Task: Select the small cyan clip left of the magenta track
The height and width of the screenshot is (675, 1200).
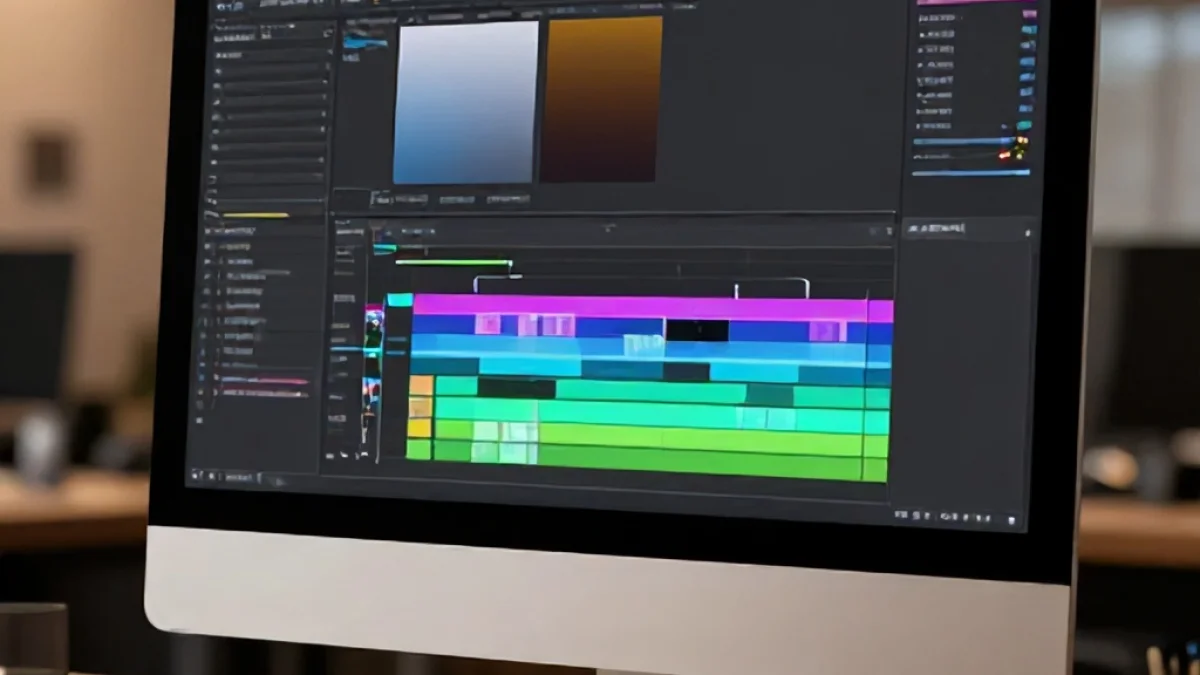Action: [x=400, y=300]
